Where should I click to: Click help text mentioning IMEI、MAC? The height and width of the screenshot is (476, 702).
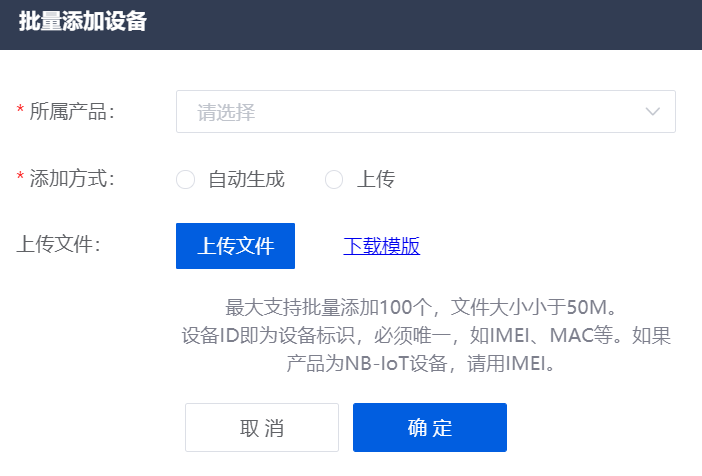(x=425, y=335)
